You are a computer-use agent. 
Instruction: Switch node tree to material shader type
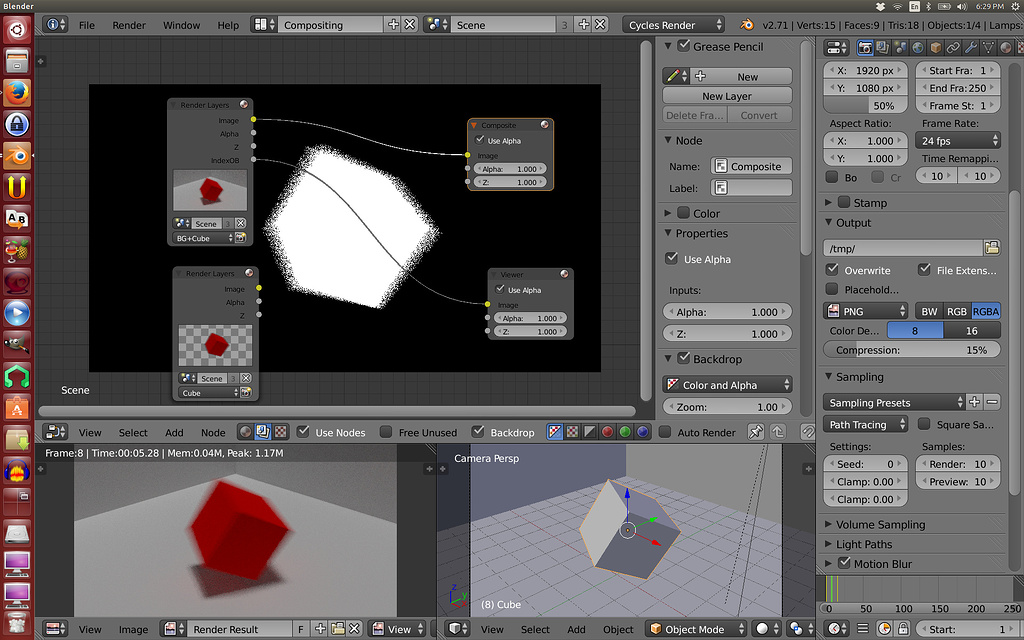(x=246, y=432)
